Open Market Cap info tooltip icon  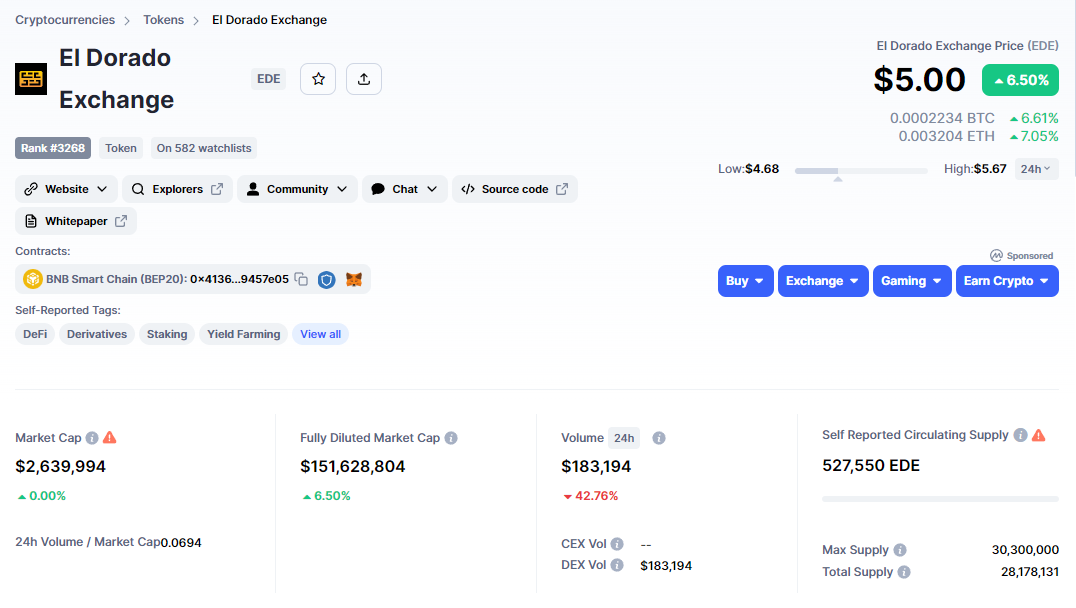(92, 438)
